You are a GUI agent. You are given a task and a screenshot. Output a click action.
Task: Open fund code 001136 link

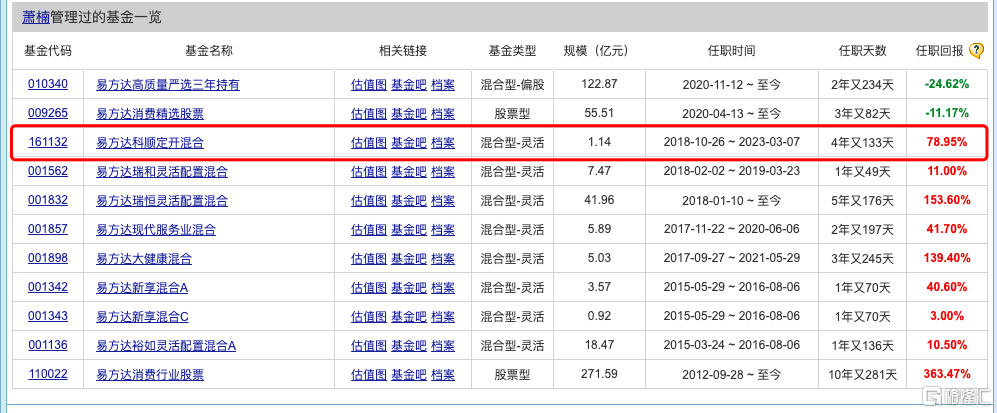48,345
